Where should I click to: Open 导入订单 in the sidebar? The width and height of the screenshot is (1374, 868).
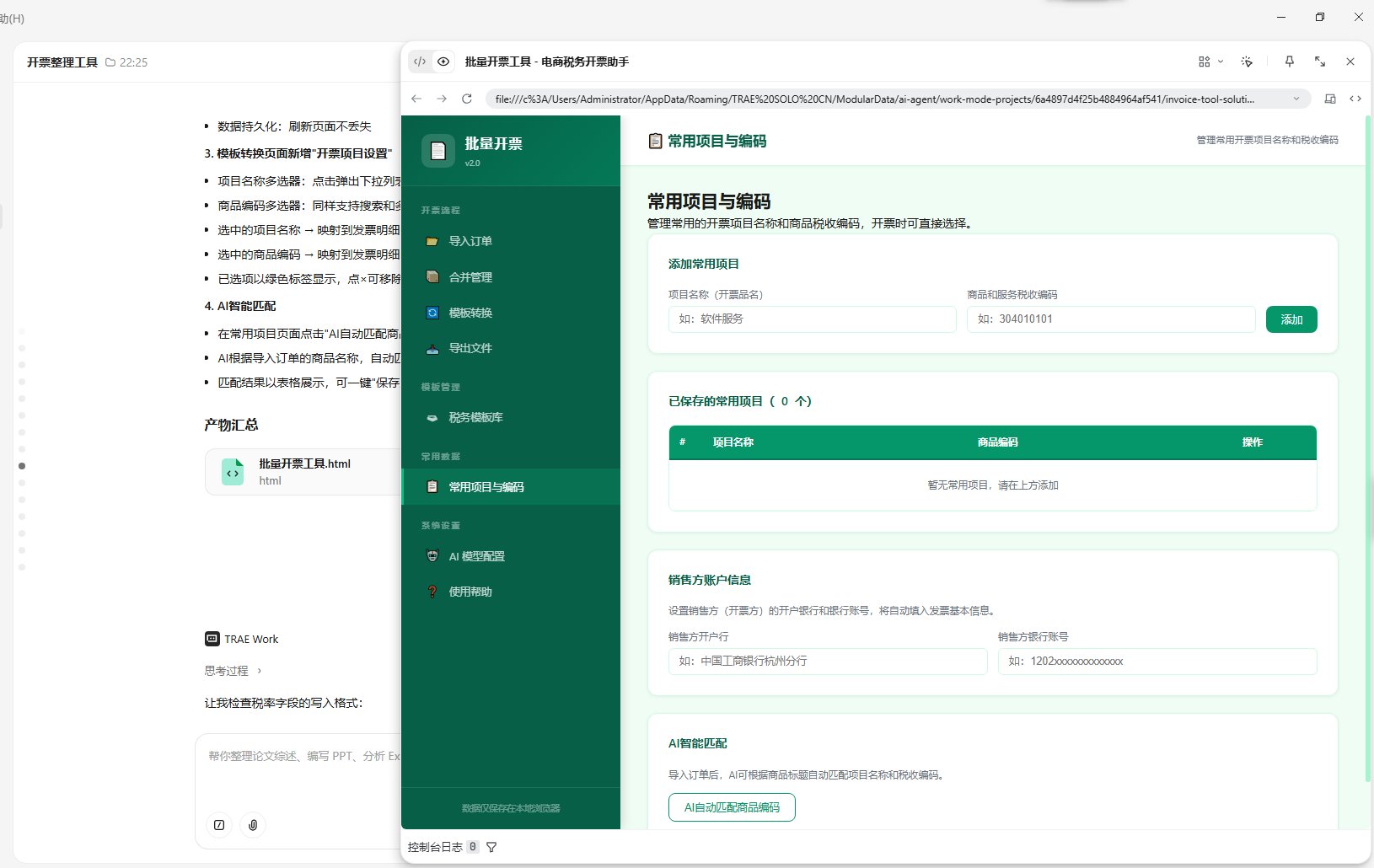511,241
